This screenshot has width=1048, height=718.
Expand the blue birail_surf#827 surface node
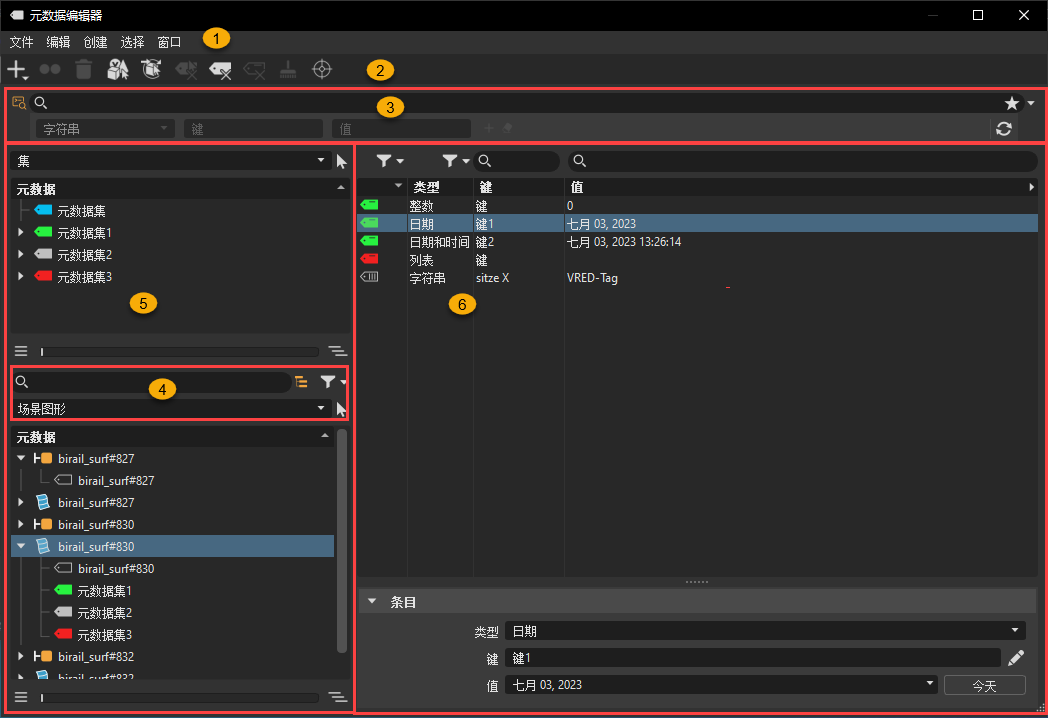(x=21, y=502)
